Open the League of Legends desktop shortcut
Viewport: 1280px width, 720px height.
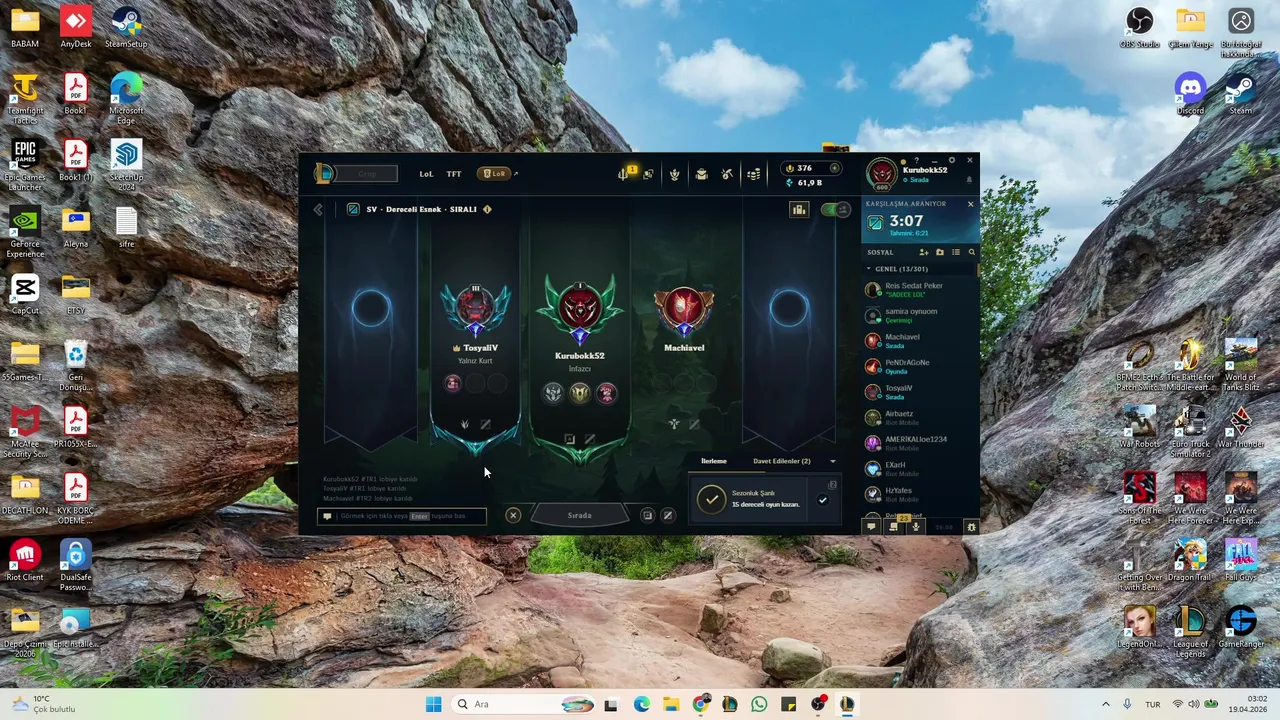(1190, 630)
